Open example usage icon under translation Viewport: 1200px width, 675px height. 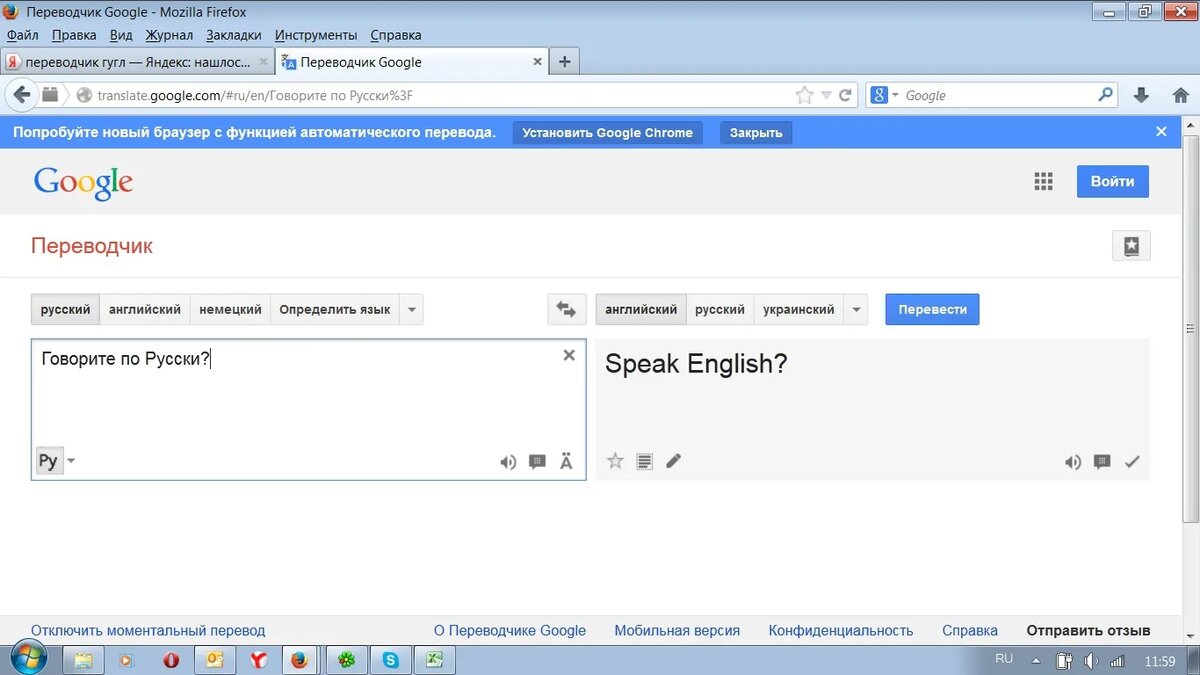coord(1102,462)
